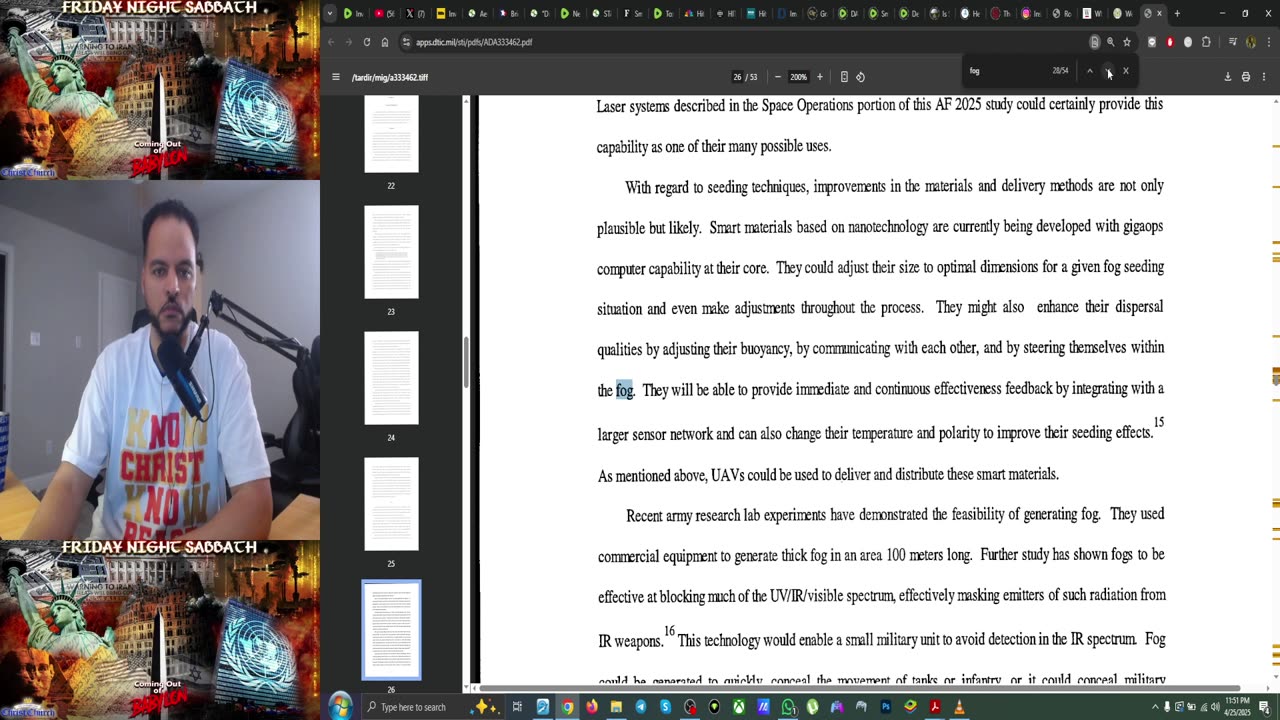Open Google Chrome from the taskbar

point(567,707)
